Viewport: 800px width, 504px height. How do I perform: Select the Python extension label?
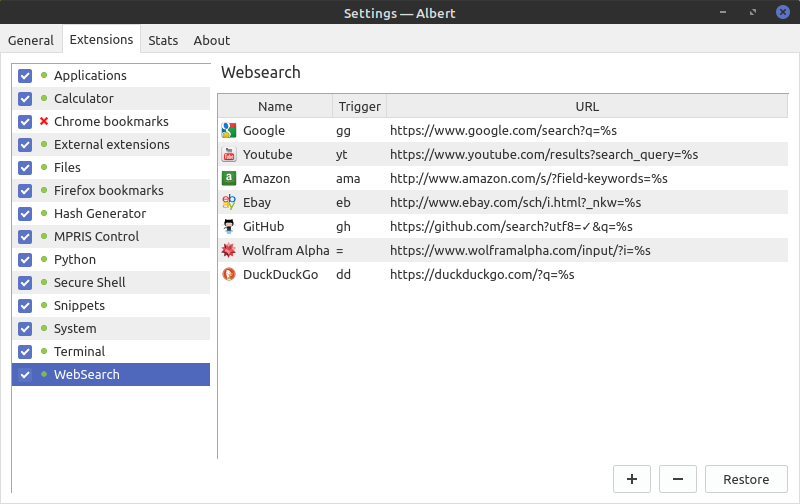tap(75, 260)
